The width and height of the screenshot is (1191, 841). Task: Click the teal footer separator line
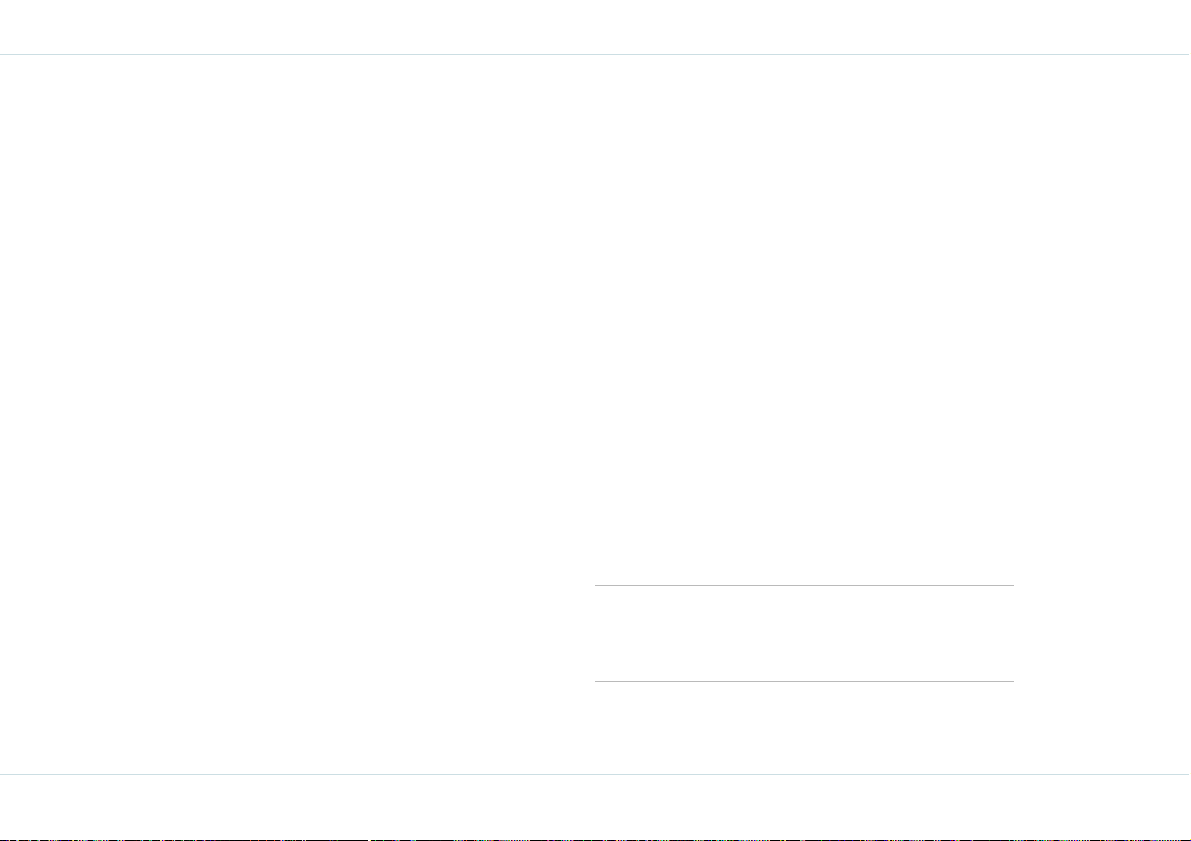click(596, 775)
